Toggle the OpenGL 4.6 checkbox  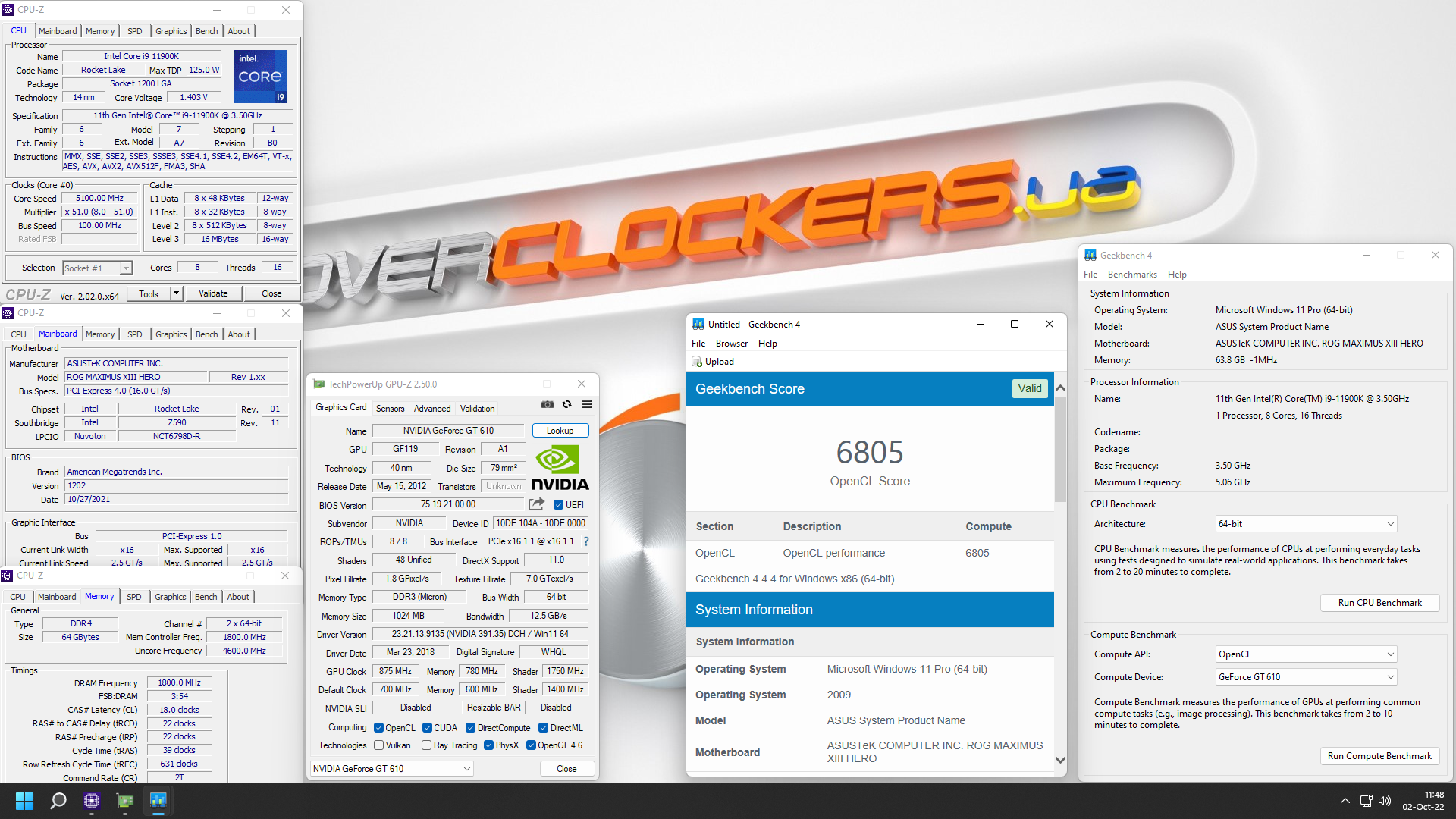[x=531, y=745]
